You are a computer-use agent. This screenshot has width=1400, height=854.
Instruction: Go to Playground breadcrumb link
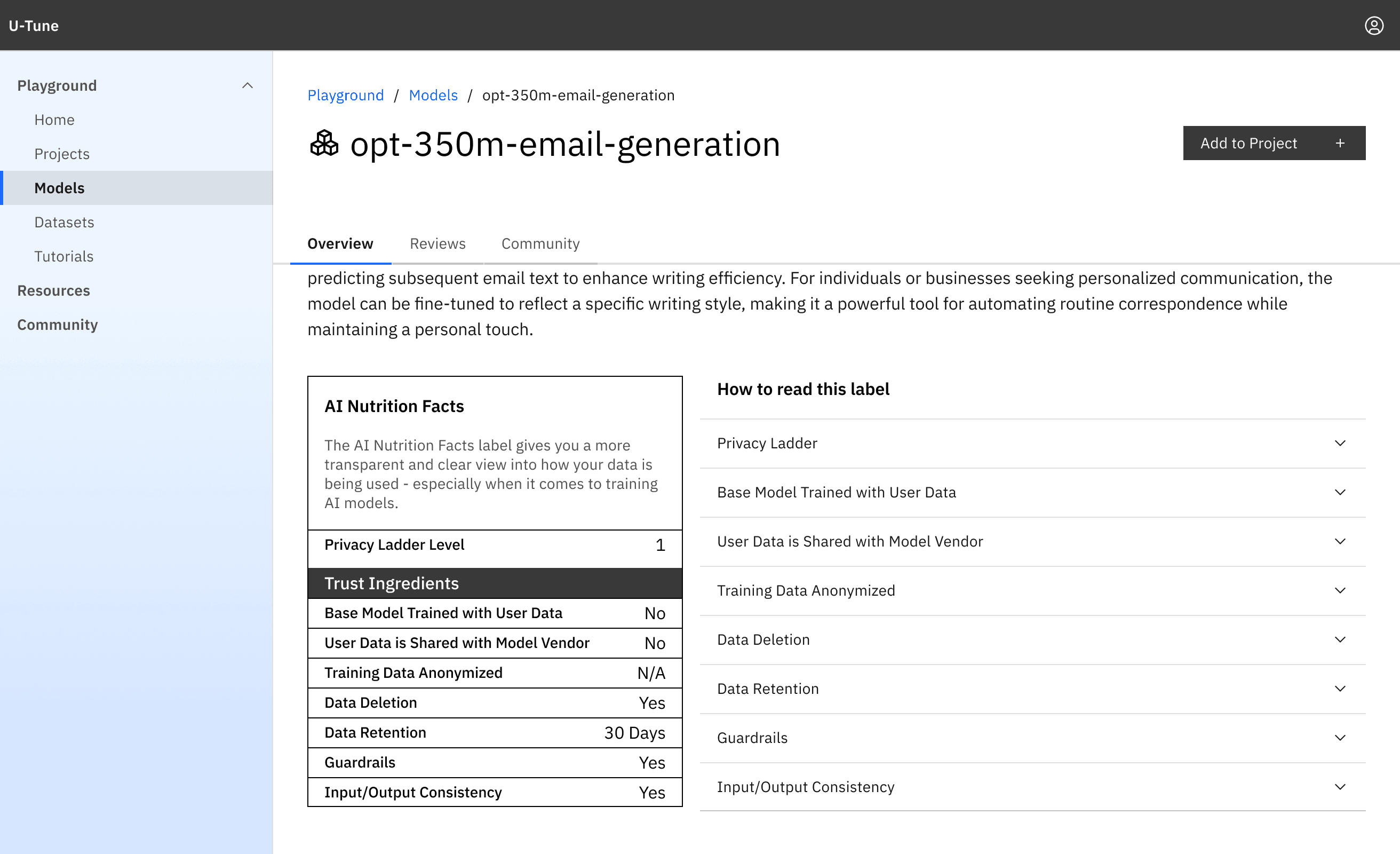point(345,96)
